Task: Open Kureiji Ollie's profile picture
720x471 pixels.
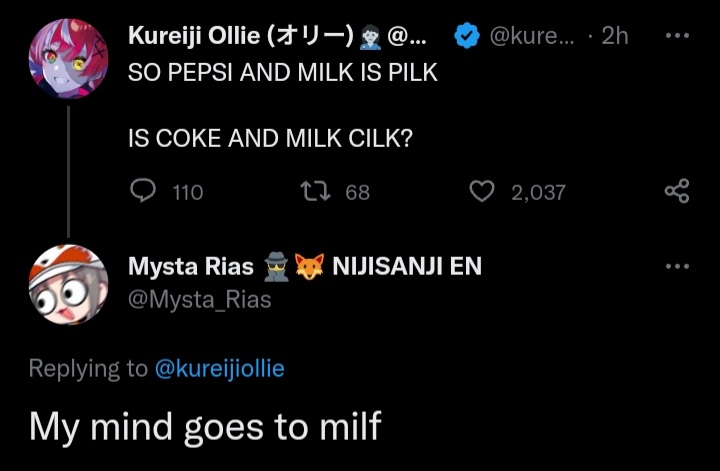Action: (68, 59)
